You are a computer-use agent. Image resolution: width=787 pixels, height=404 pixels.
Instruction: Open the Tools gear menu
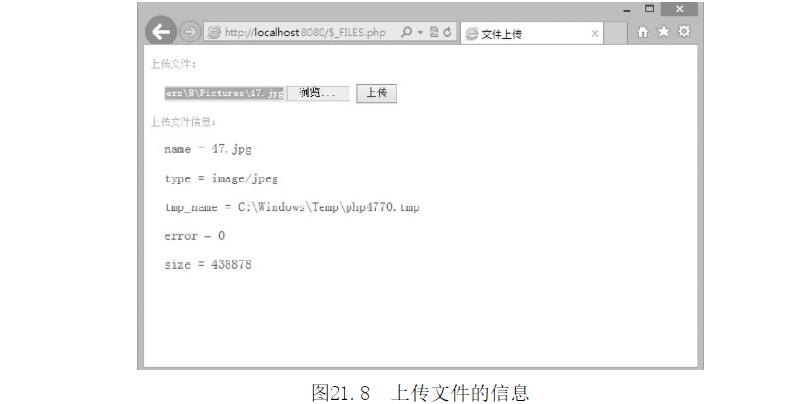coord(684,31)
